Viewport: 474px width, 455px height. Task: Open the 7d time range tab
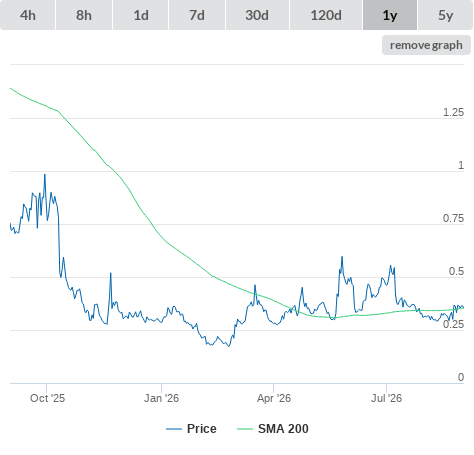click(197, 15)
